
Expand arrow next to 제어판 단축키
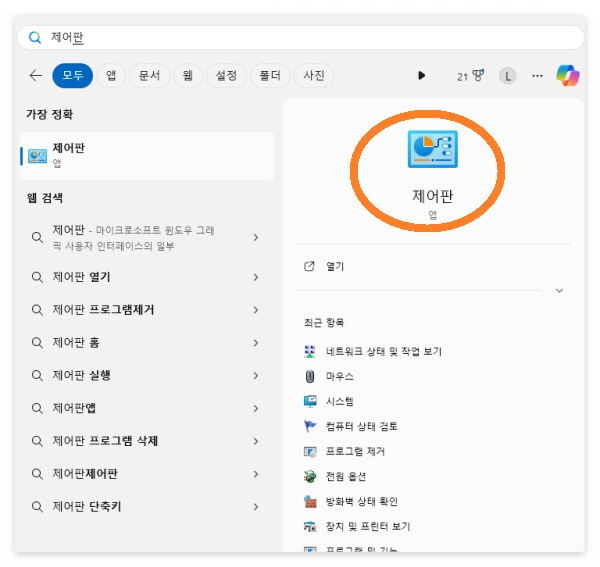[256, 507]
